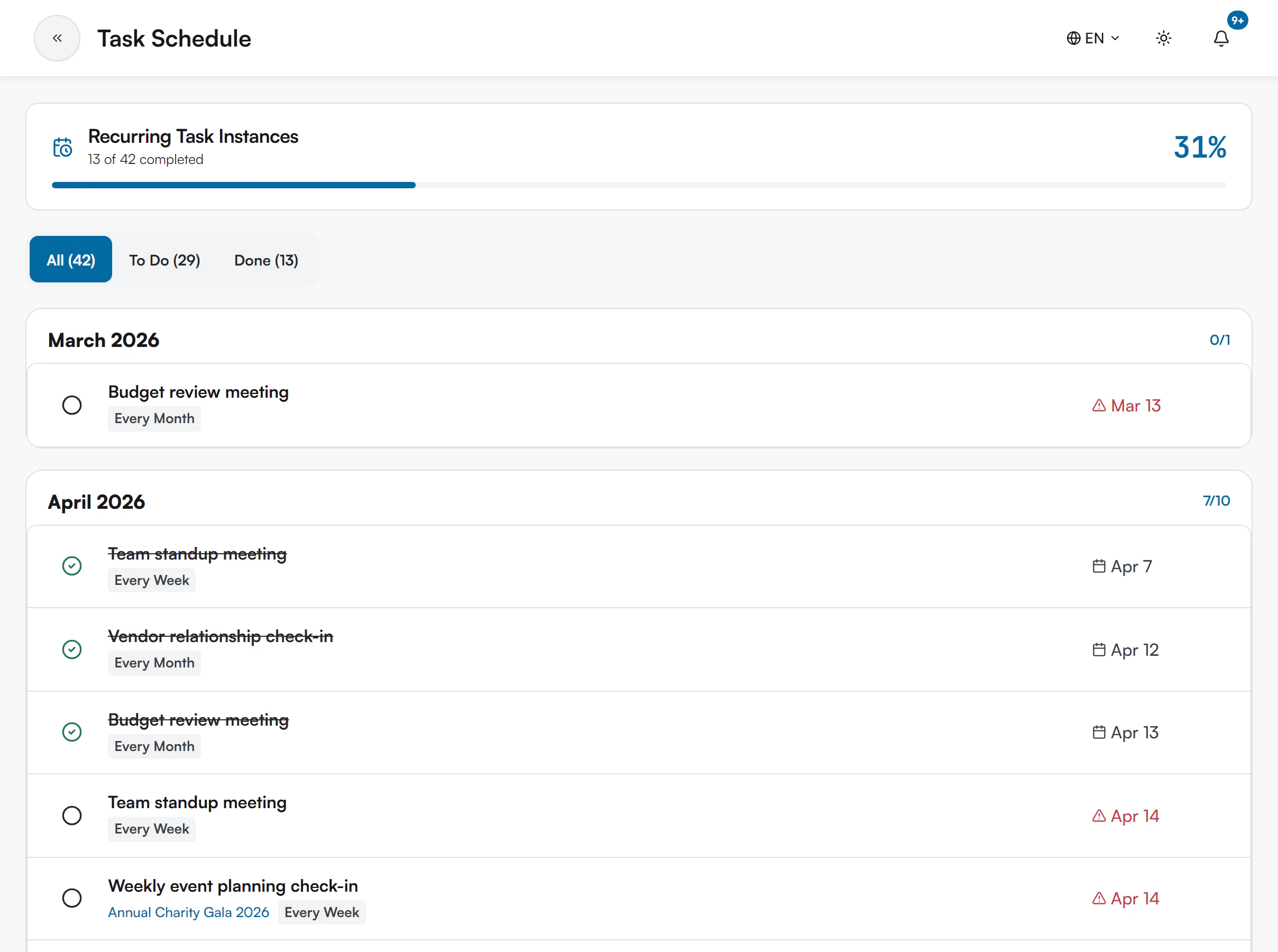
Task: Click Every Week tag on Weekly event planning
Action: (322, 912)
